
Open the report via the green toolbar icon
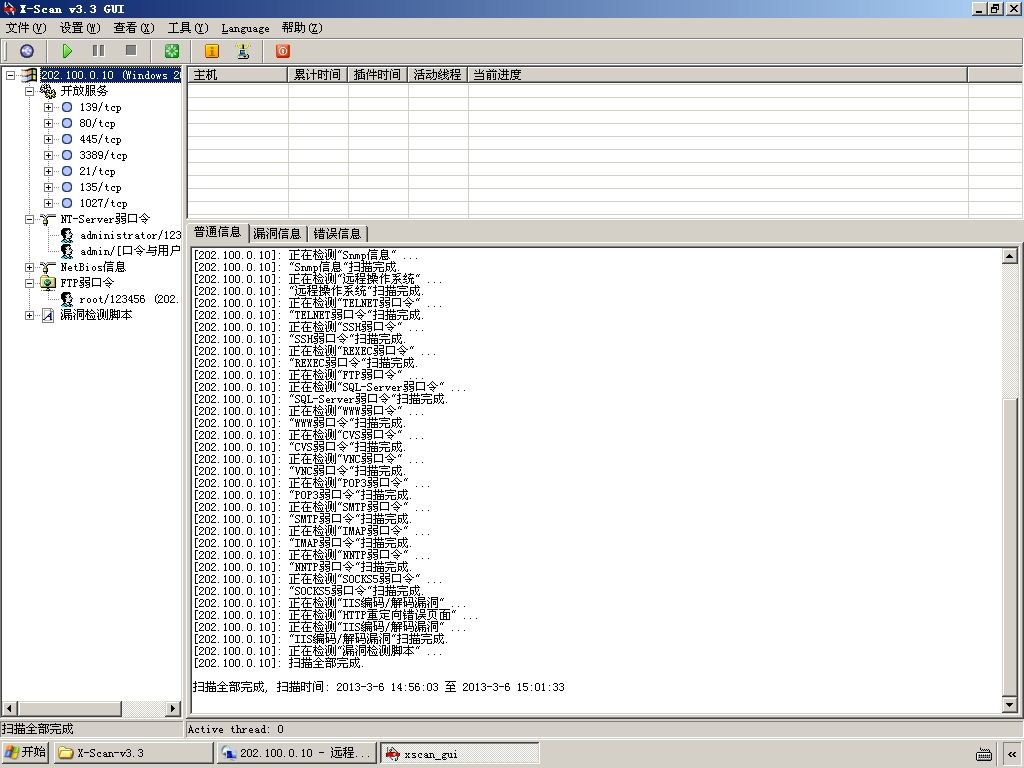pyautogui.click(x=172, y=51)
